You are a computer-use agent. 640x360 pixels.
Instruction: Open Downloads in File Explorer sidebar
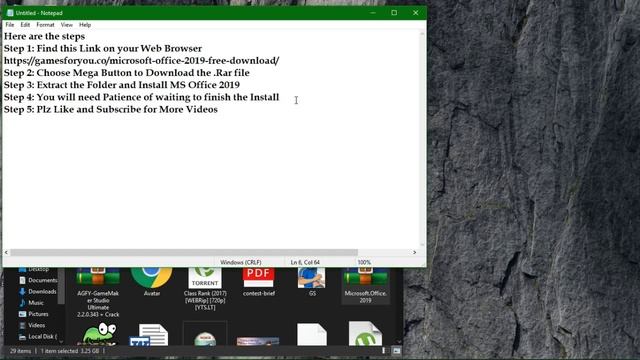coord(38,291)
